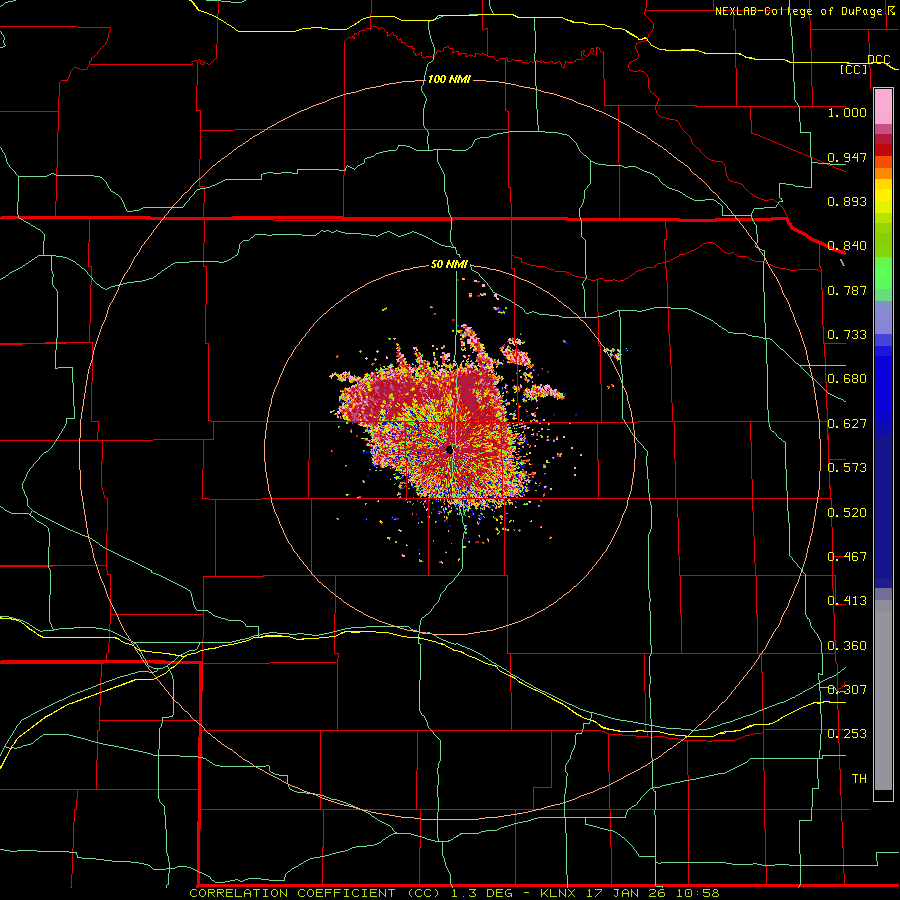Select the 0.520 scale value

(x=847, y=513)
